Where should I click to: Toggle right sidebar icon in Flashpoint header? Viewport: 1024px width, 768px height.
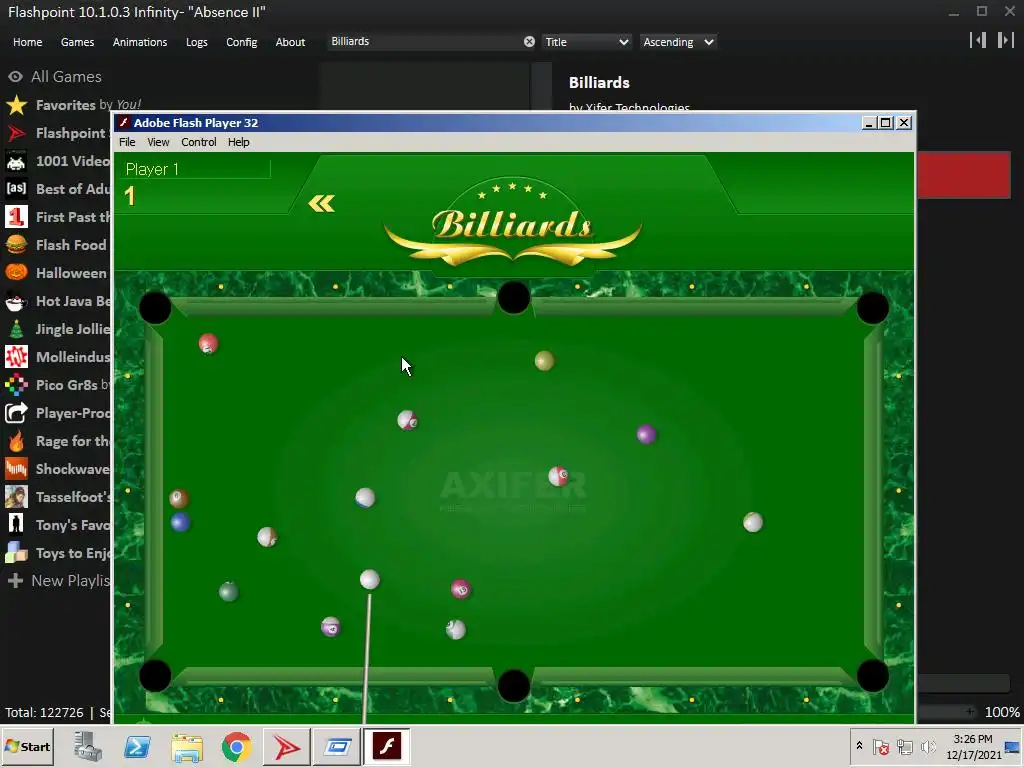click(1005, 40)
